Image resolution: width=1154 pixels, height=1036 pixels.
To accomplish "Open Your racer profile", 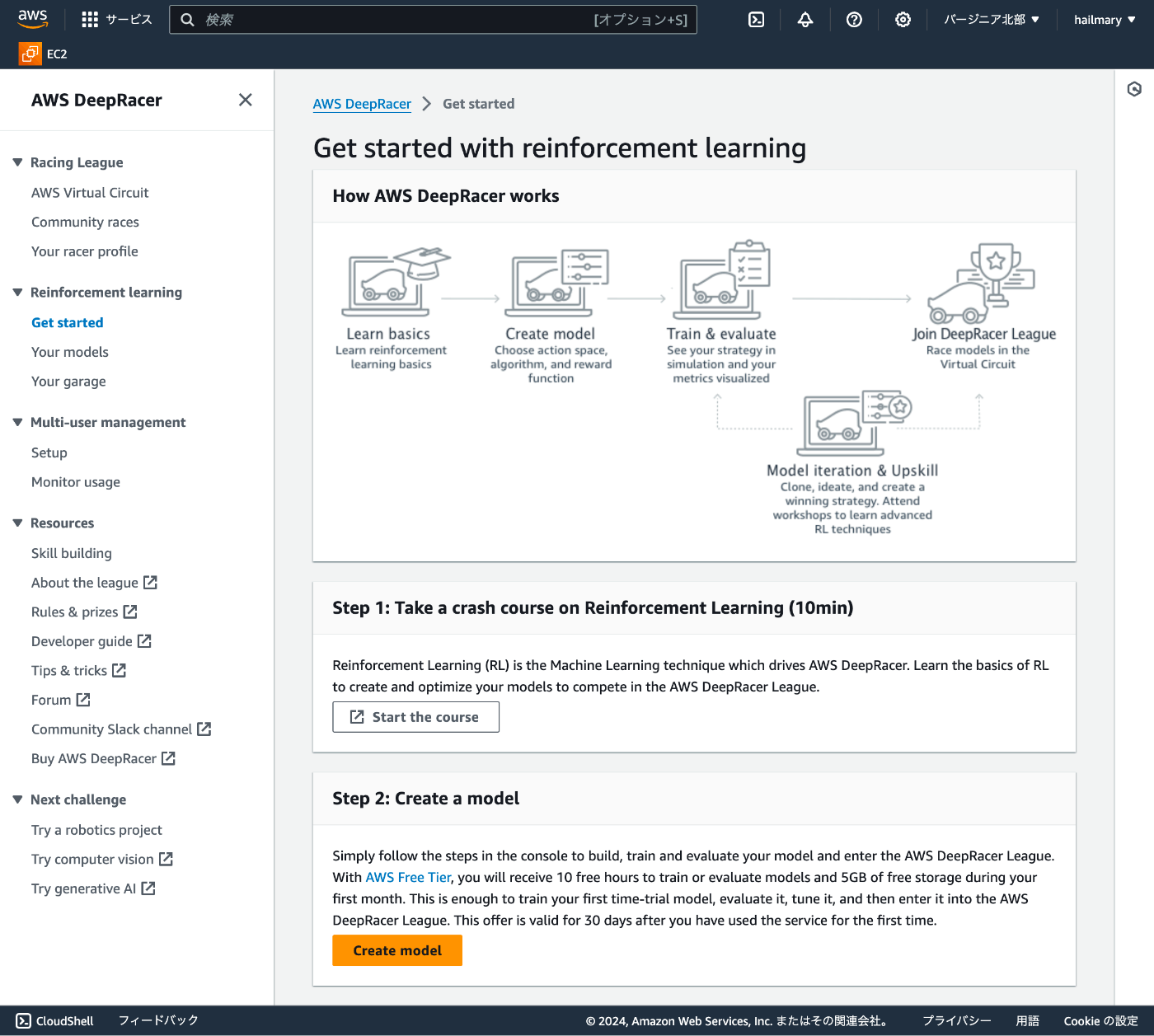I will pyautogui.click(x=85, y=251).
